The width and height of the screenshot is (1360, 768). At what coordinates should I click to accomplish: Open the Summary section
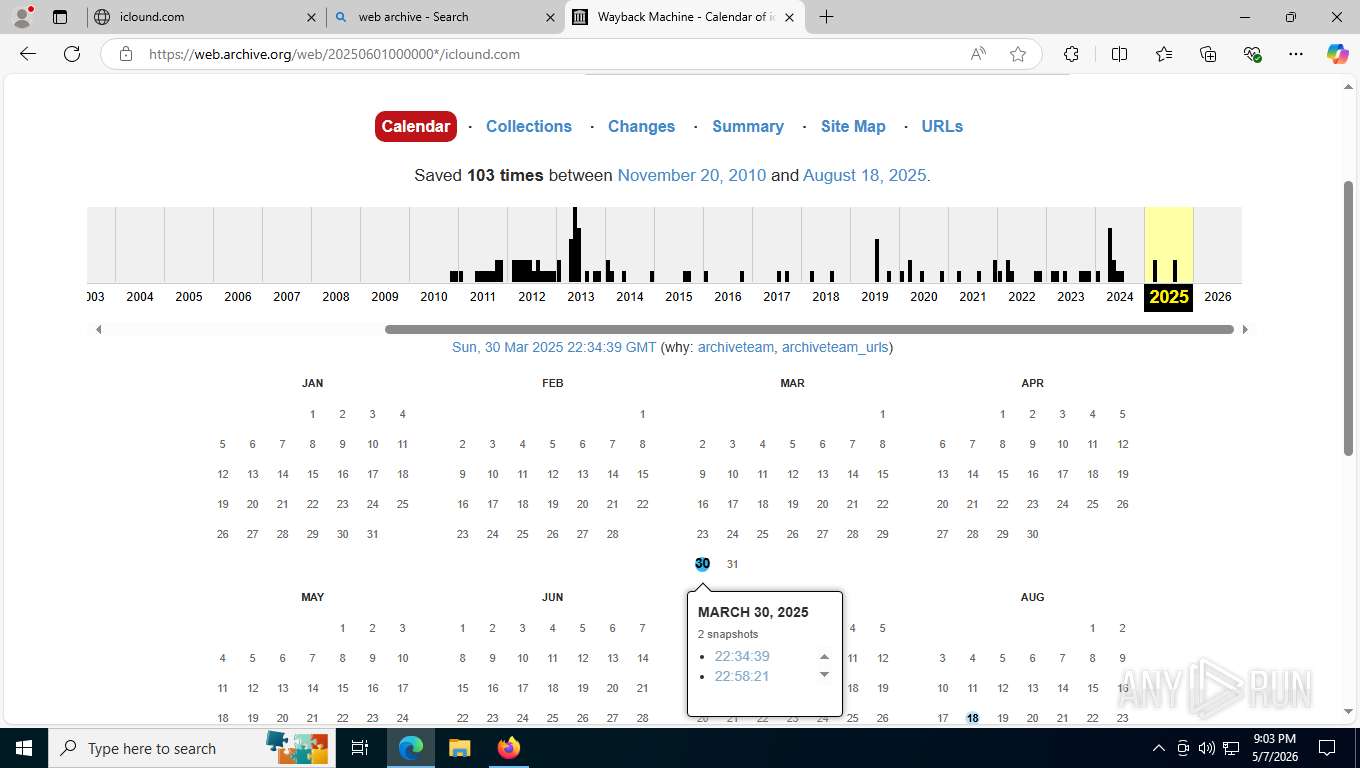pos(748,126)
